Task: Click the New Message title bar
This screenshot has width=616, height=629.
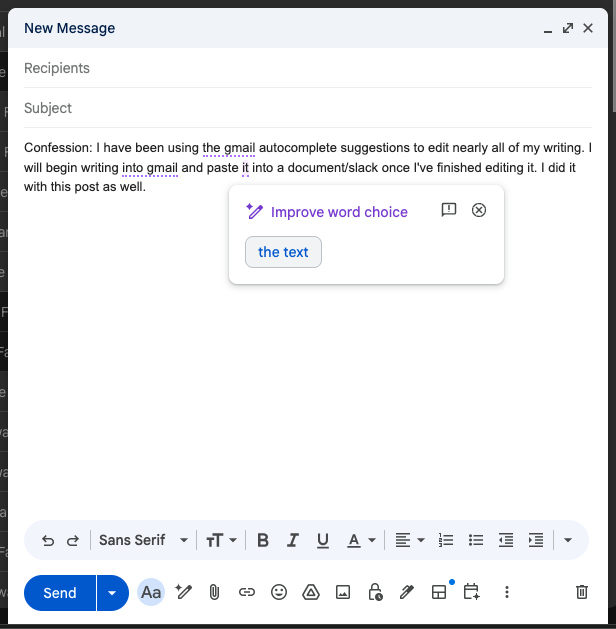Action: (x=308, y=28)
